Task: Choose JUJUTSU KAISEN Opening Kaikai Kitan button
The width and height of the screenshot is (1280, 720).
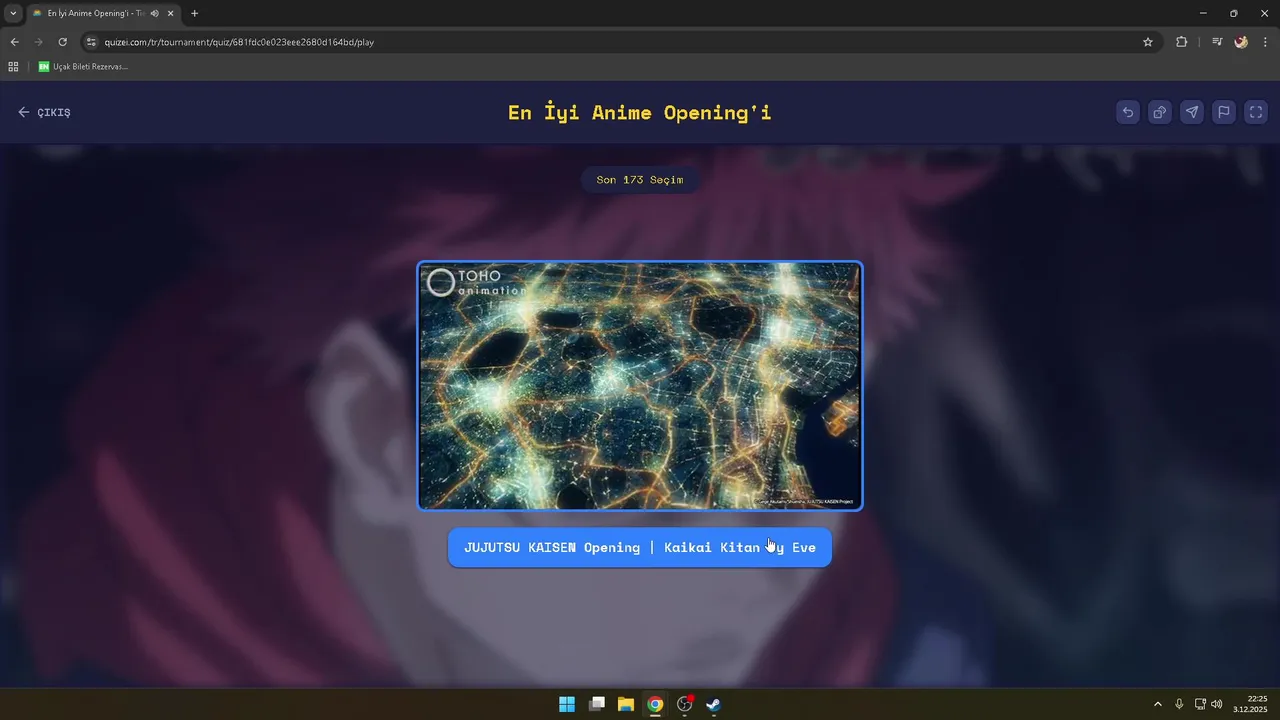Action: (640, 547)
